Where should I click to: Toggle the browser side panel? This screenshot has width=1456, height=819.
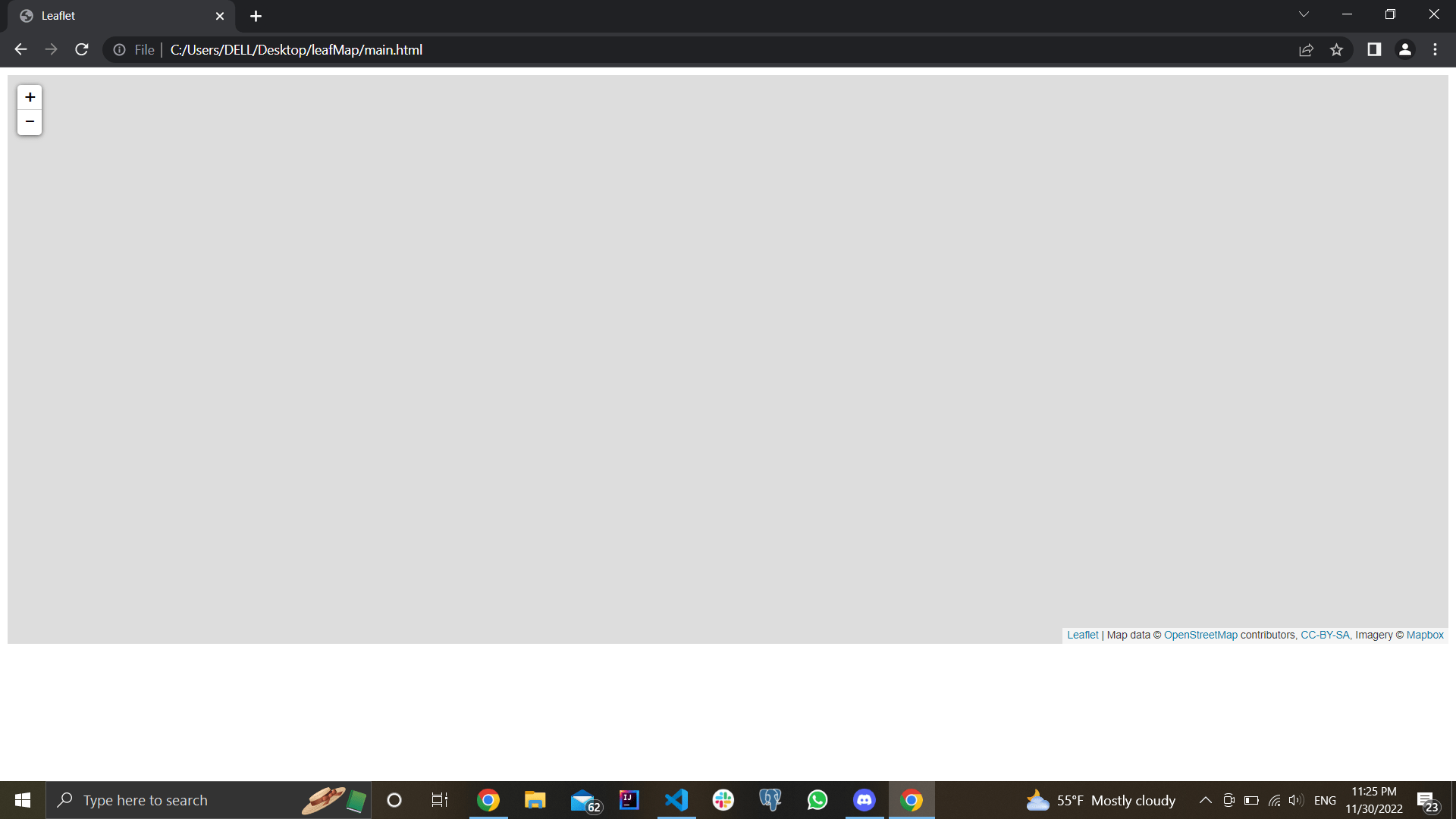[x=1374, y=49]
